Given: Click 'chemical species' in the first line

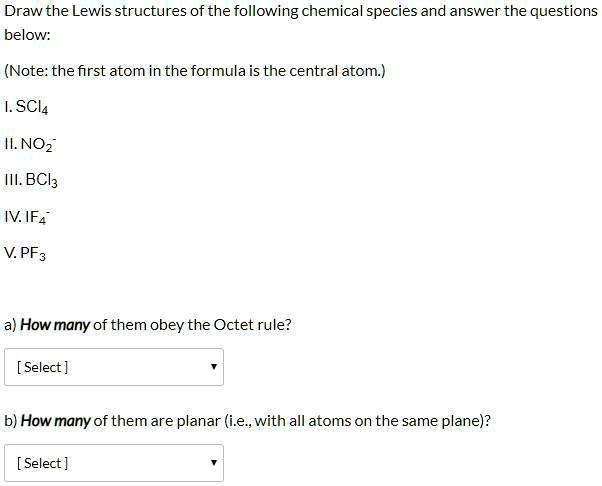Looking at the screenshot, I should click(359, 12).
